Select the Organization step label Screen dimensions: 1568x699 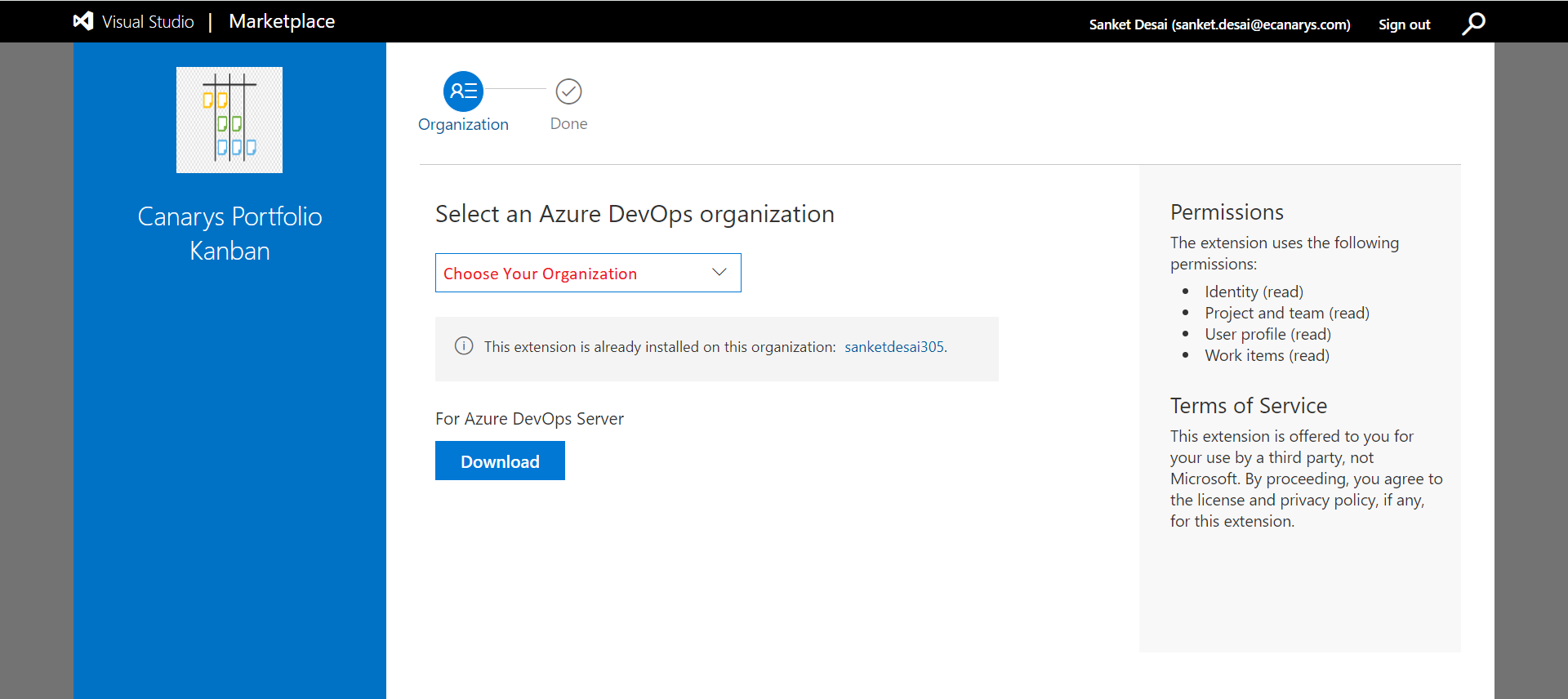point(463,124)
